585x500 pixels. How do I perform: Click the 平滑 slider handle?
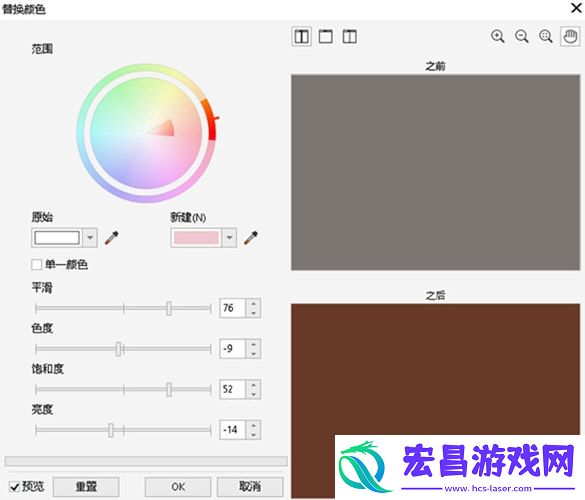click(169, 308)
